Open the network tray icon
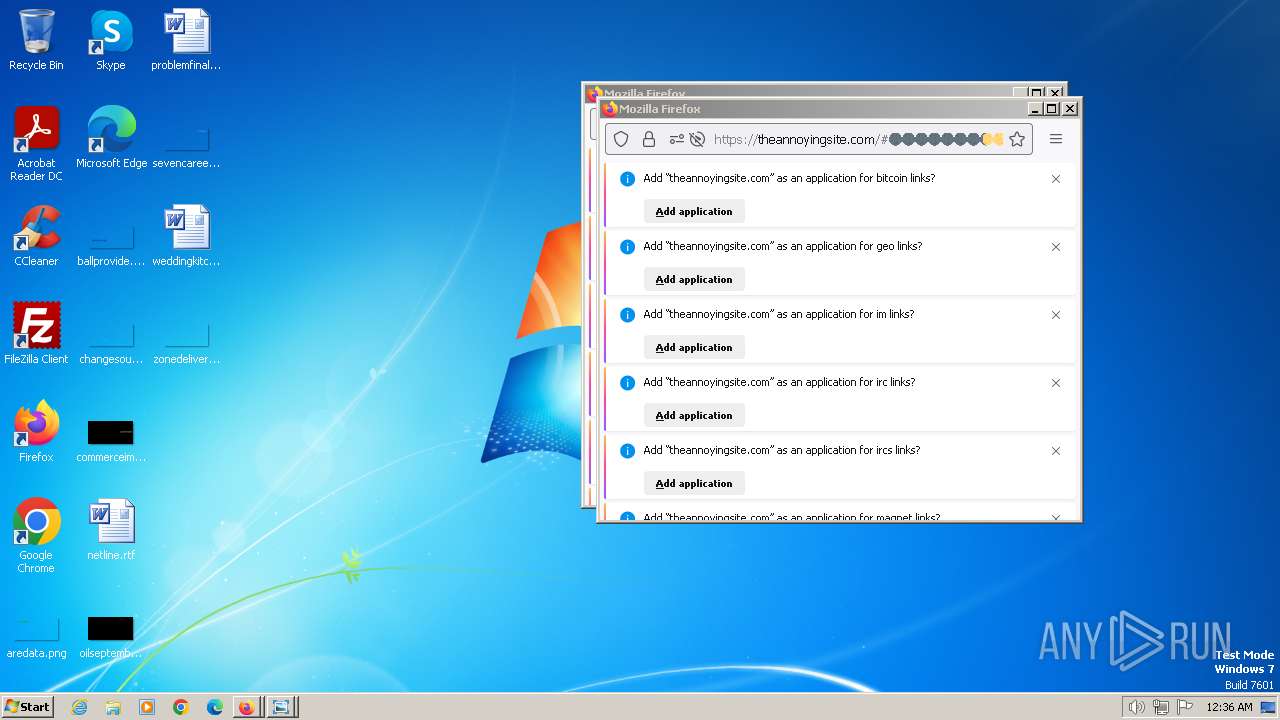The height and width of the screenshot is (720, 1280). (1161, 707)
